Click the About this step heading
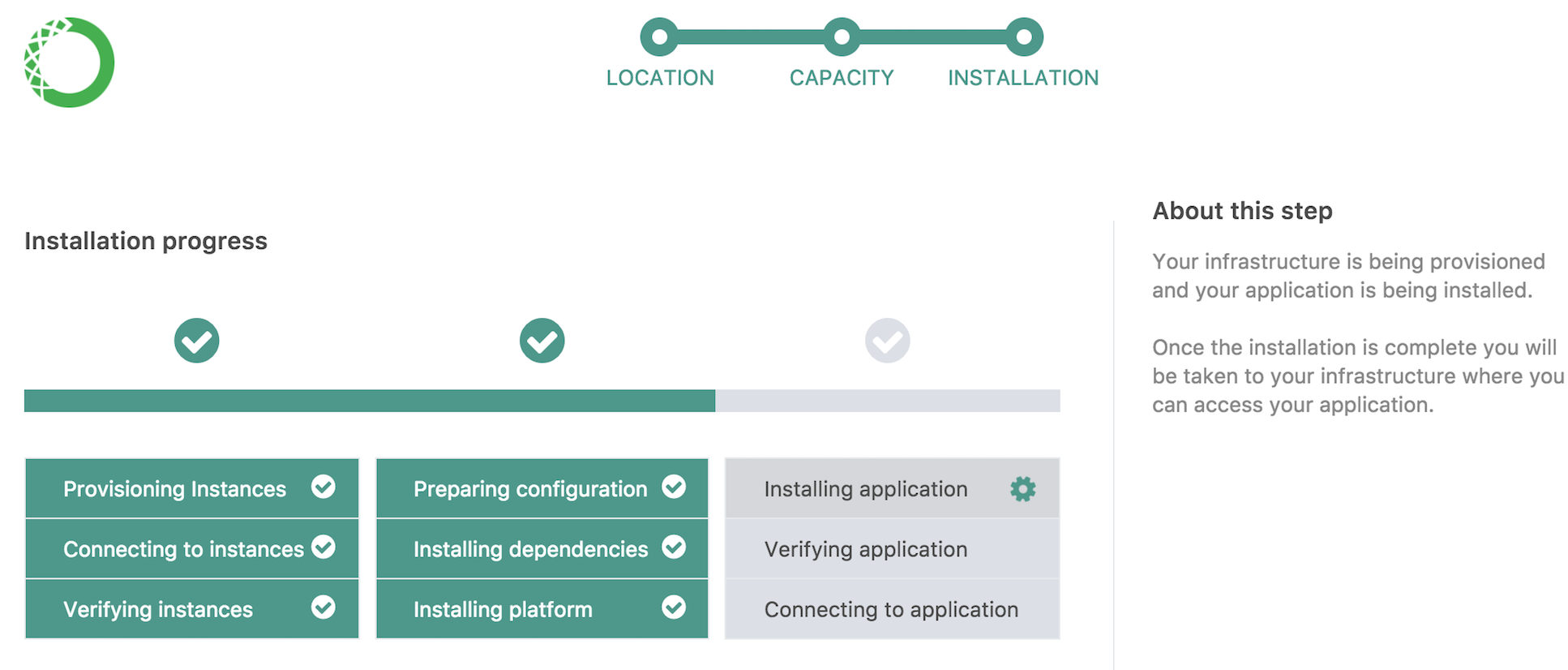Screen dimensions: 1568x670 coord(1242,211)
